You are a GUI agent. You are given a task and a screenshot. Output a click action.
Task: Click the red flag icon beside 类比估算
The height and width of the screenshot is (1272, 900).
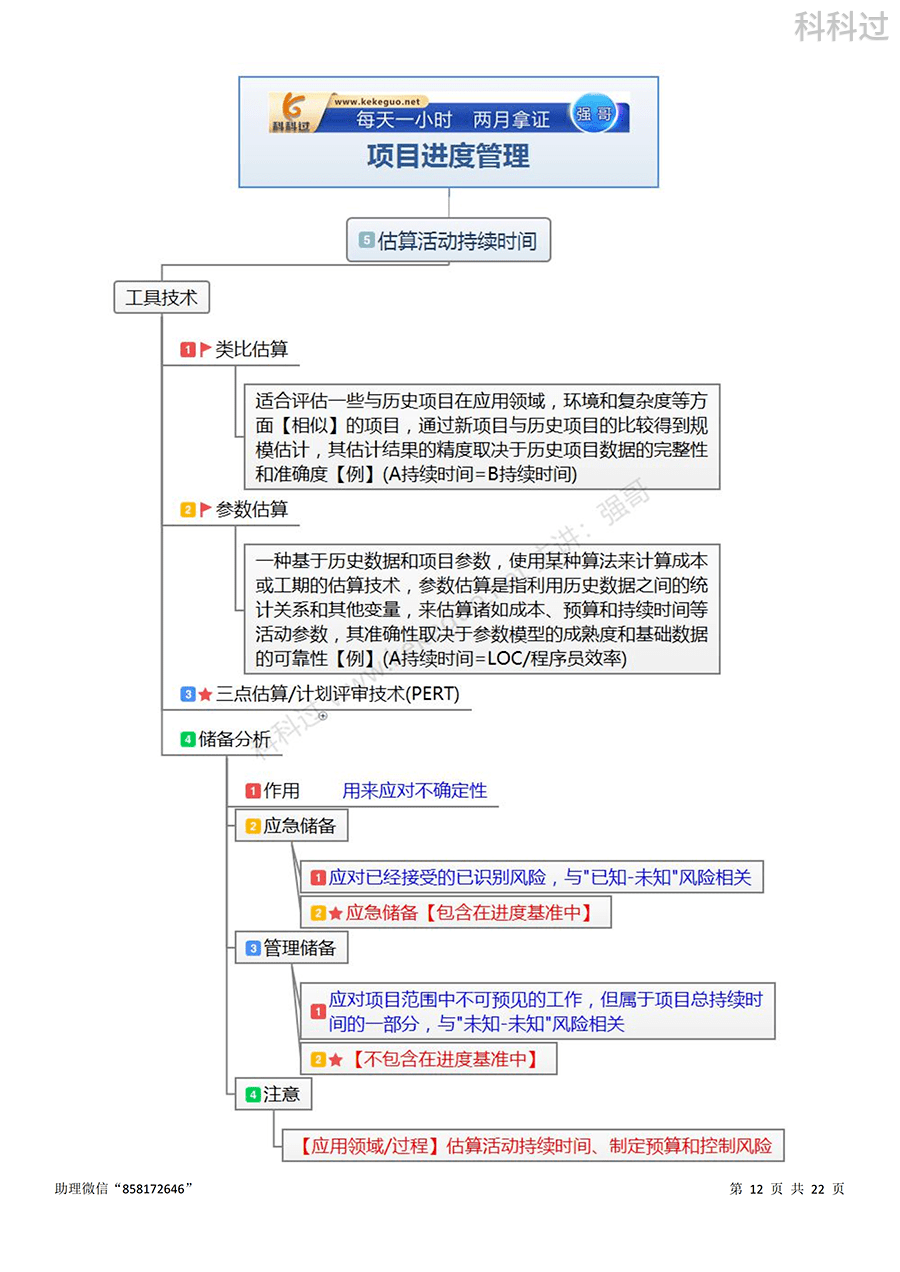(x=206, y=349)
